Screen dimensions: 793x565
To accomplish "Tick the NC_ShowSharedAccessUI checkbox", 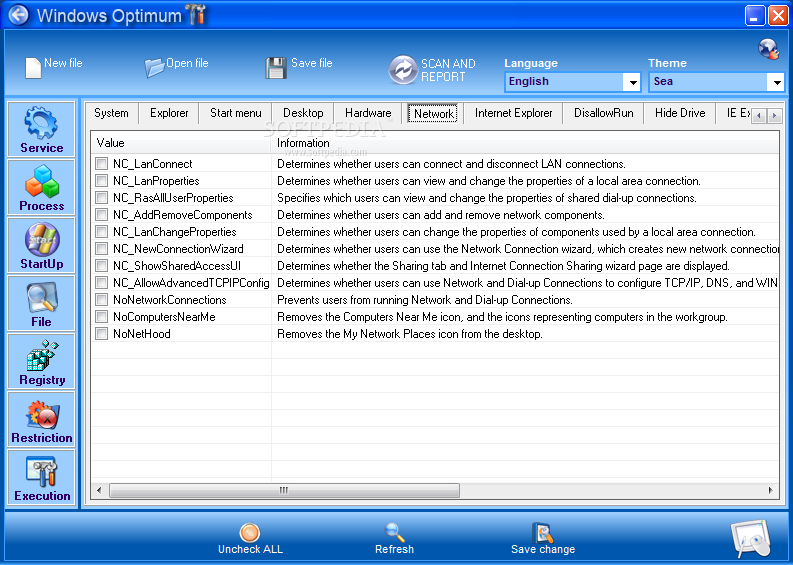I will pyautogui.click(x=102, y=266).
